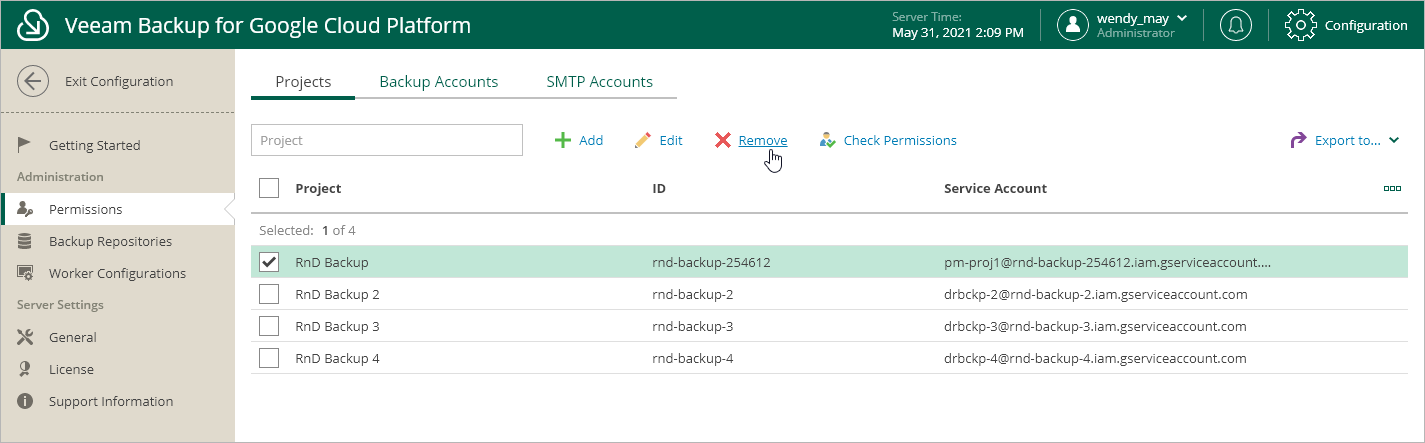The width and height of the screenshot is (1425, 443).
Task: Check the RnD Backup 2 checkbox
Action: coord(269,294)
